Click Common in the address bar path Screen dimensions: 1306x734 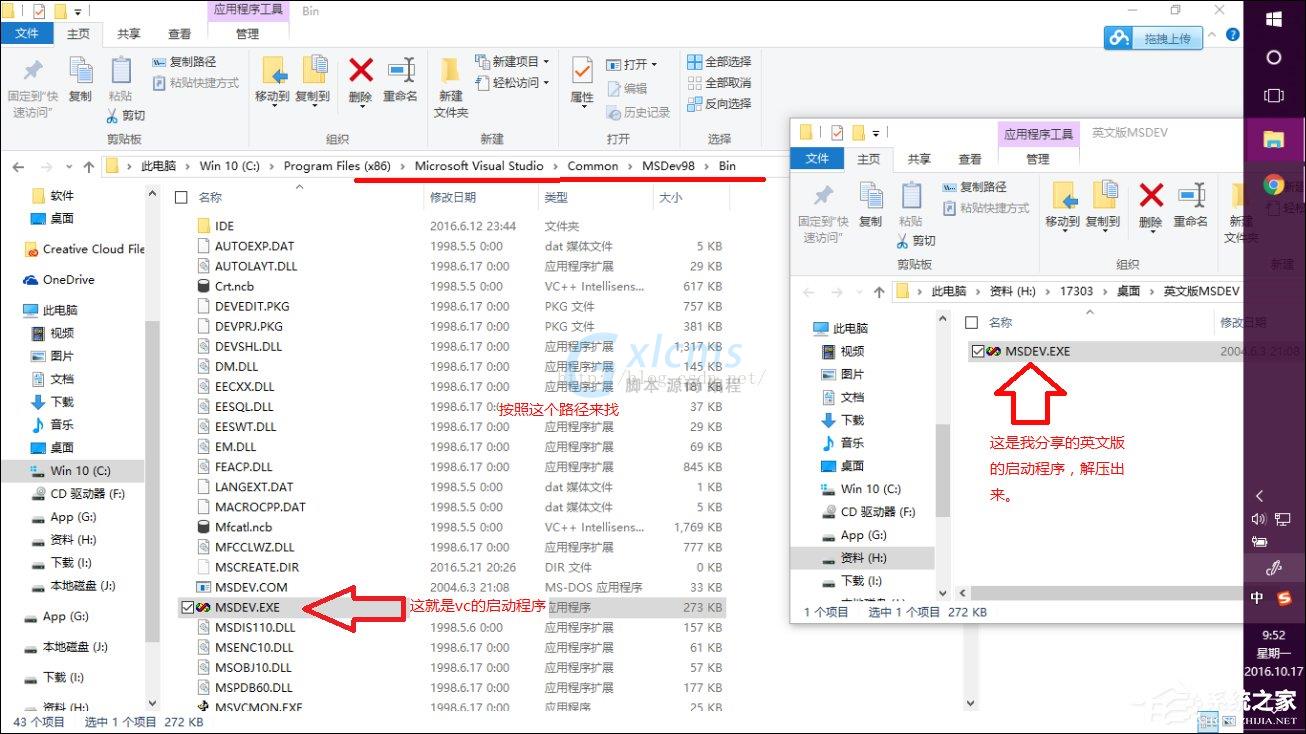coord(593,166)
